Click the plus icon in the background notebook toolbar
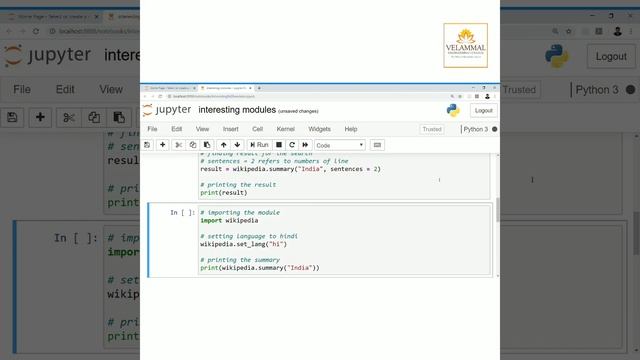The height and width of the screenshot is (360, 640). pyautogui.click(x=40, y=118)
